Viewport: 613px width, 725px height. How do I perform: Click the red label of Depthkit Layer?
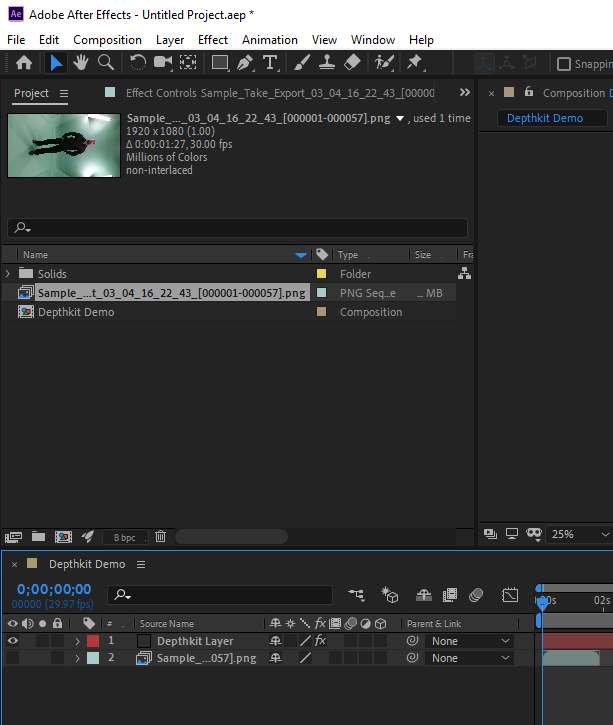tap(93, 641)
